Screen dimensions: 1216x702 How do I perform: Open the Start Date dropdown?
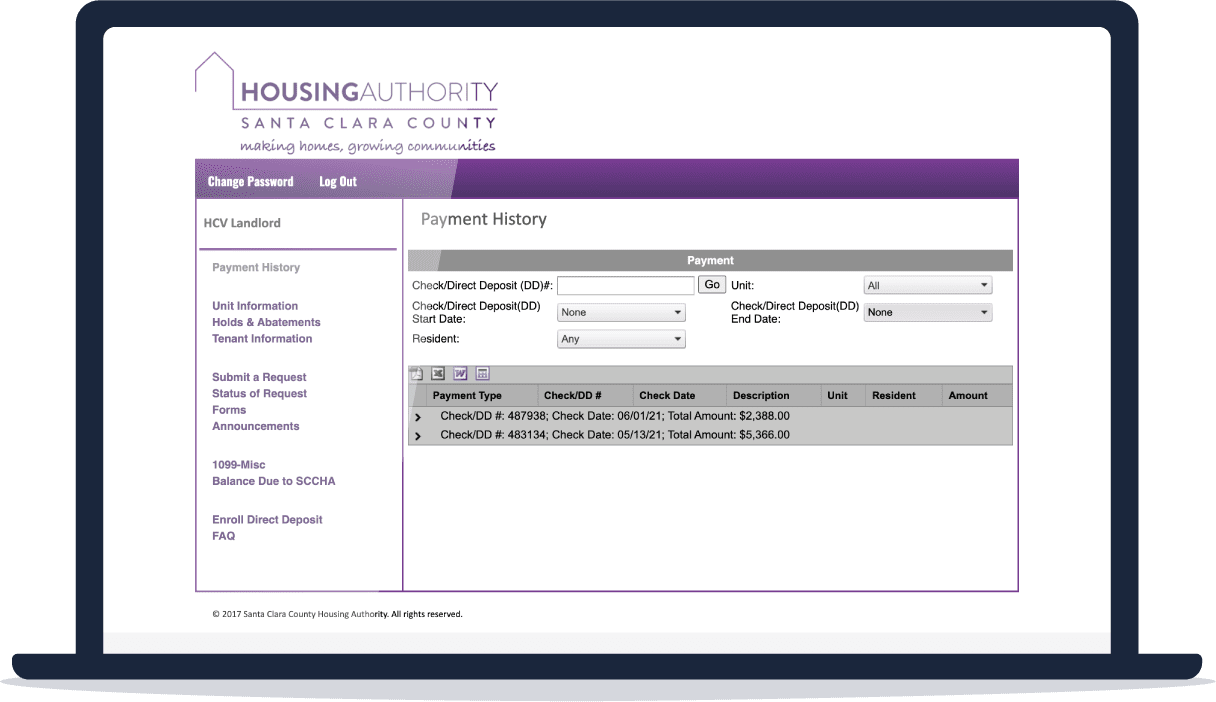[x=621, y=313]
